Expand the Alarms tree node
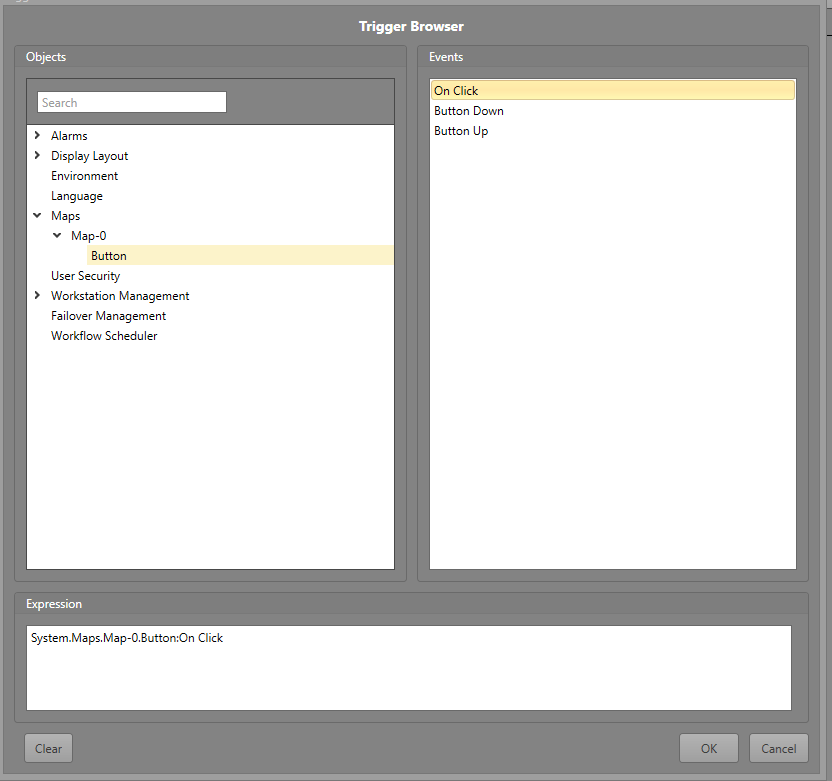 38,136
